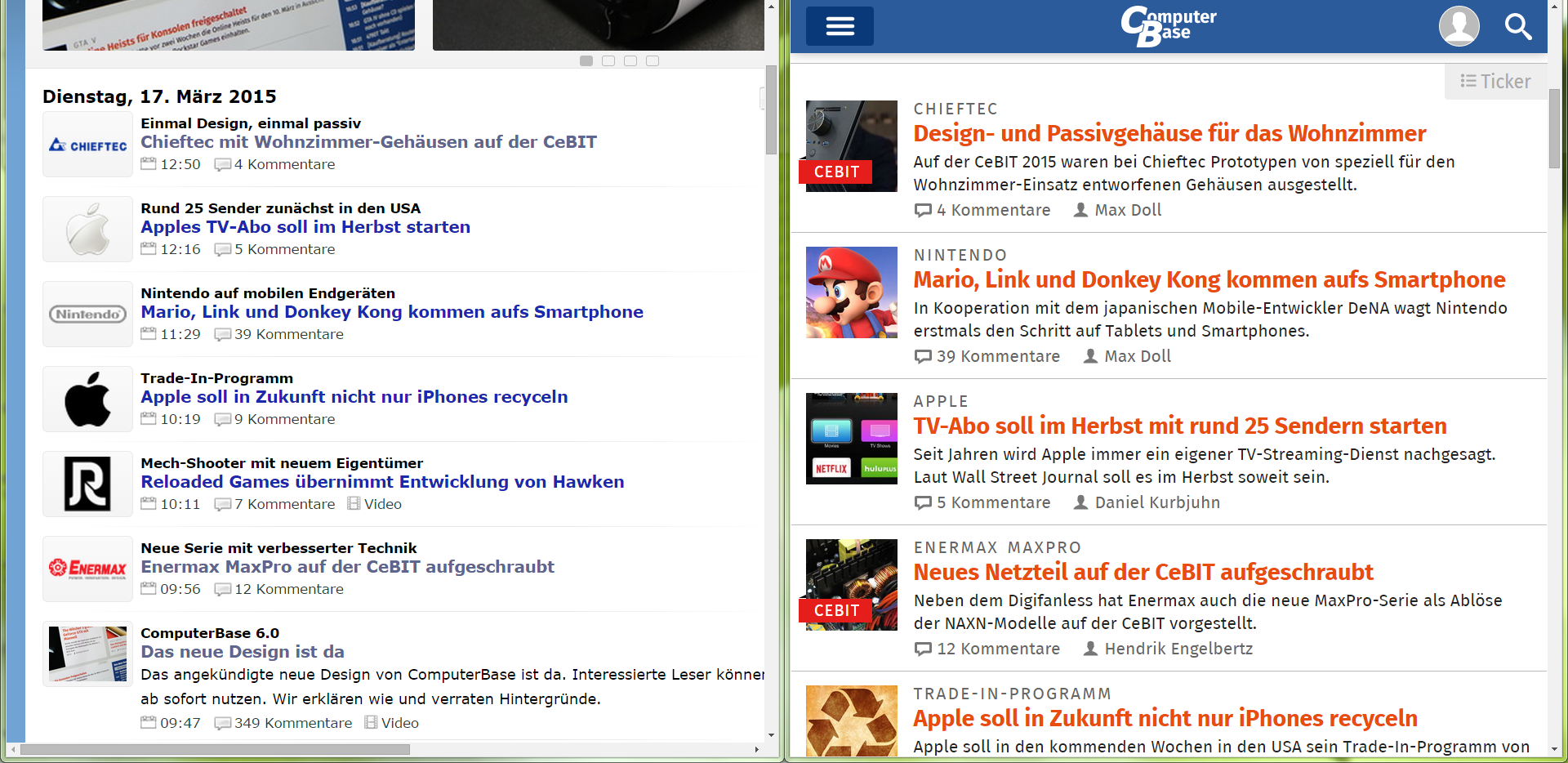The width and height of the screenshot is (1568, 763).
Task: Open right window Mario, Link und Donkey Kong headline
Action: coord(1209,279)
